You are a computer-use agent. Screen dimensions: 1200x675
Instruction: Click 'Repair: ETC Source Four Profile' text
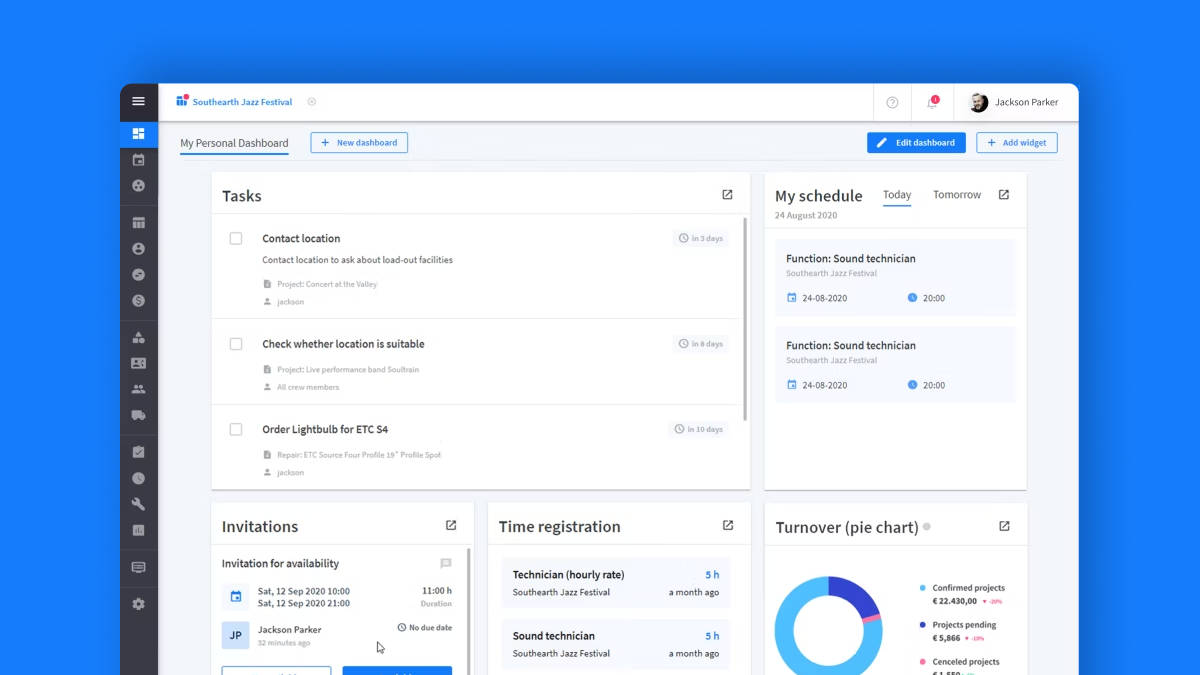pos(358,455)
